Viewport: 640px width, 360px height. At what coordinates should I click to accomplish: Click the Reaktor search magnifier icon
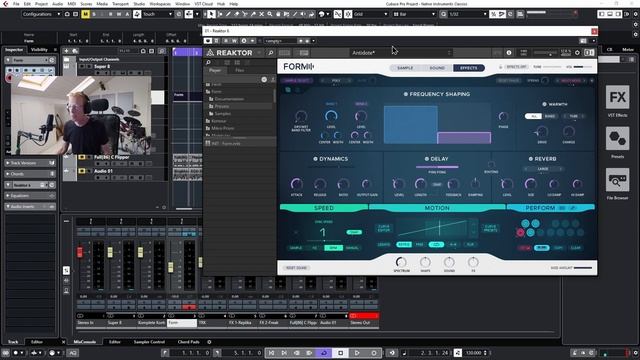click(x=270, y=53)
